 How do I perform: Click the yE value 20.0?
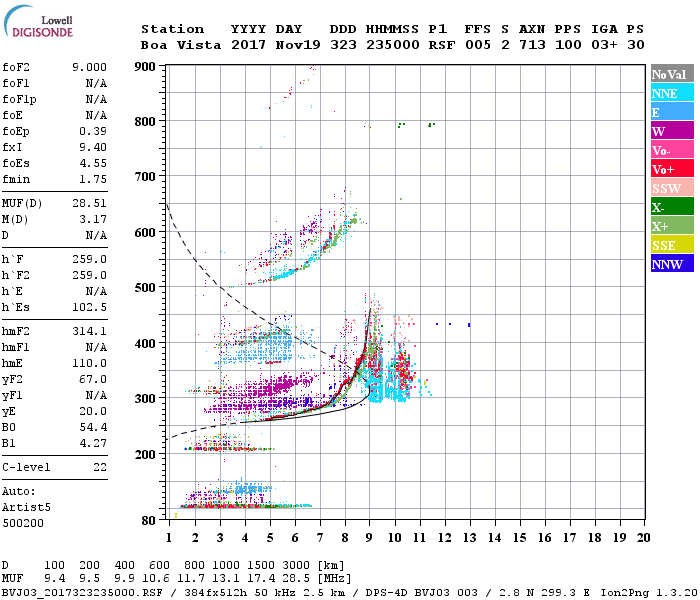(93, 411)
